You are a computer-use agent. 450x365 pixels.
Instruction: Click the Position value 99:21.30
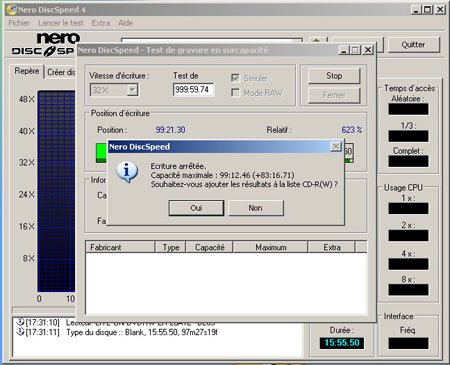170,130
